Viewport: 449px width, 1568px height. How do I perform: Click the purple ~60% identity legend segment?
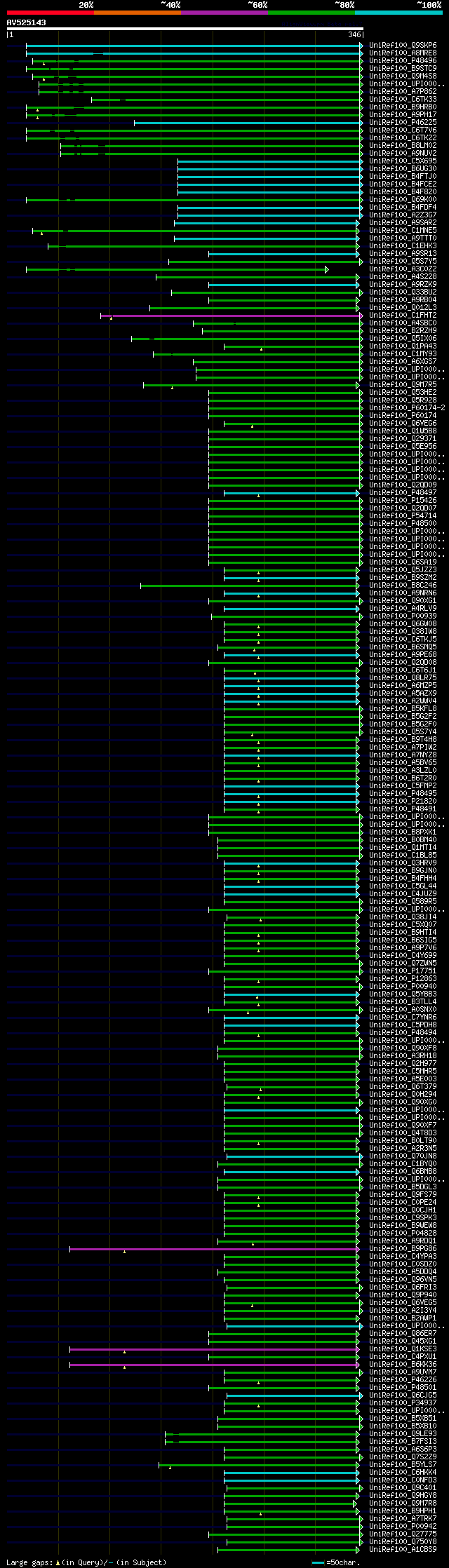point(224,13)
